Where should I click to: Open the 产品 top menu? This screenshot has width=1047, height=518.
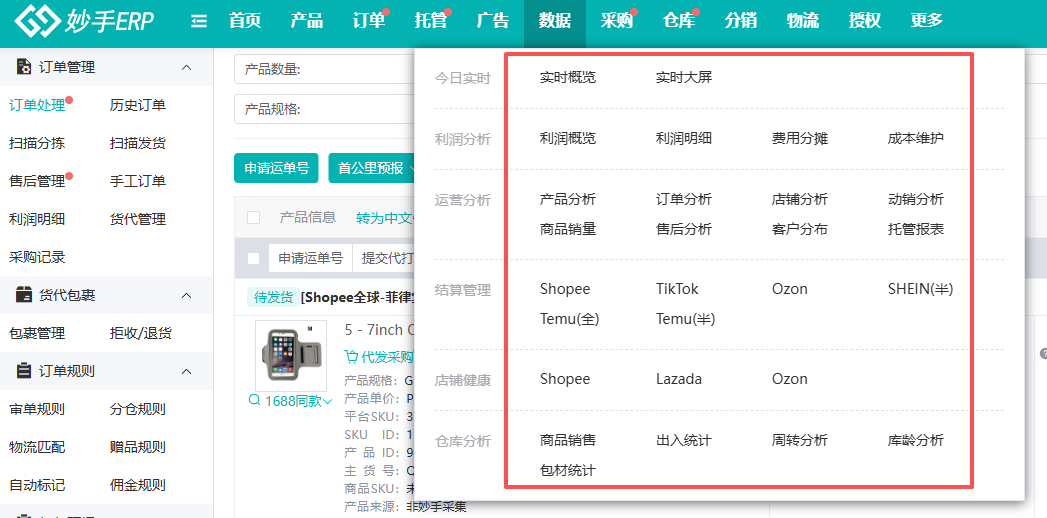point(307,21)
